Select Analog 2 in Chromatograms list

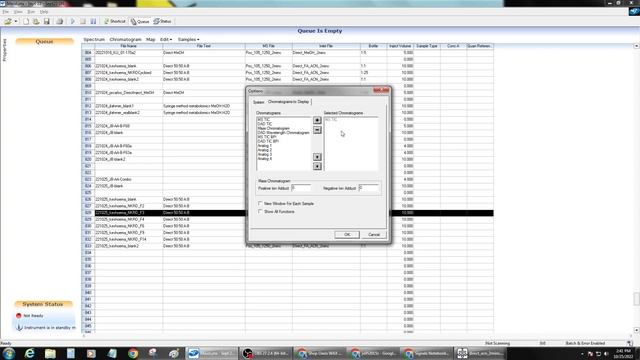(x=264, y=150)
